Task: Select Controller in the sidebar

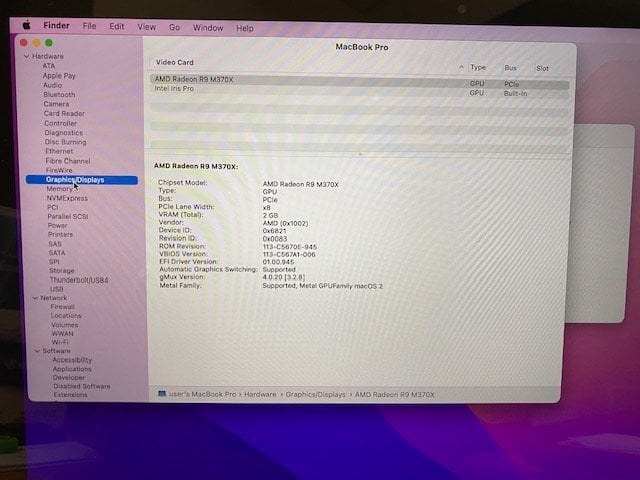Action: [60, 123]
